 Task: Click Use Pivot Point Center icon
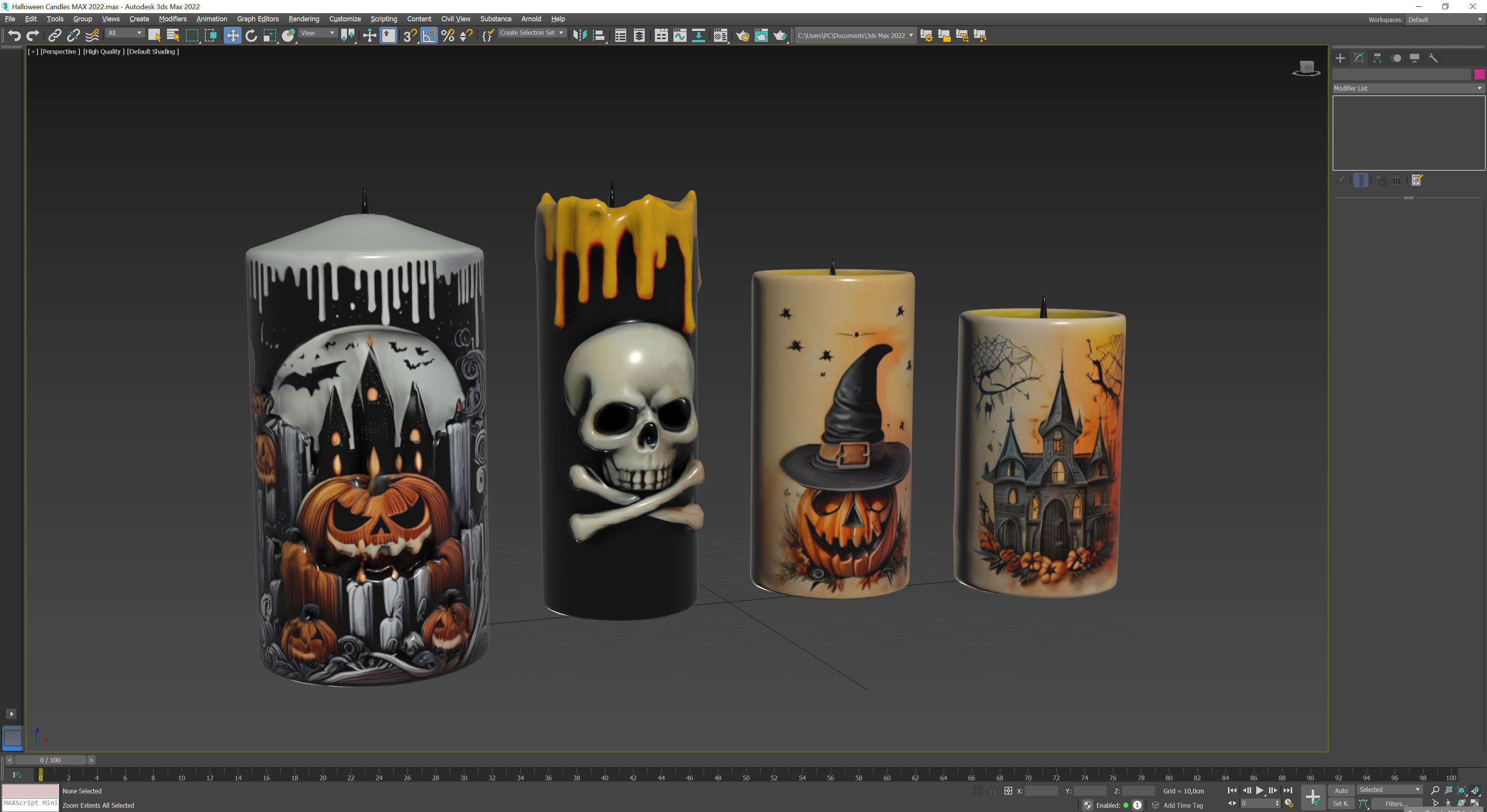pyautogui.click(x=347, y=36)
